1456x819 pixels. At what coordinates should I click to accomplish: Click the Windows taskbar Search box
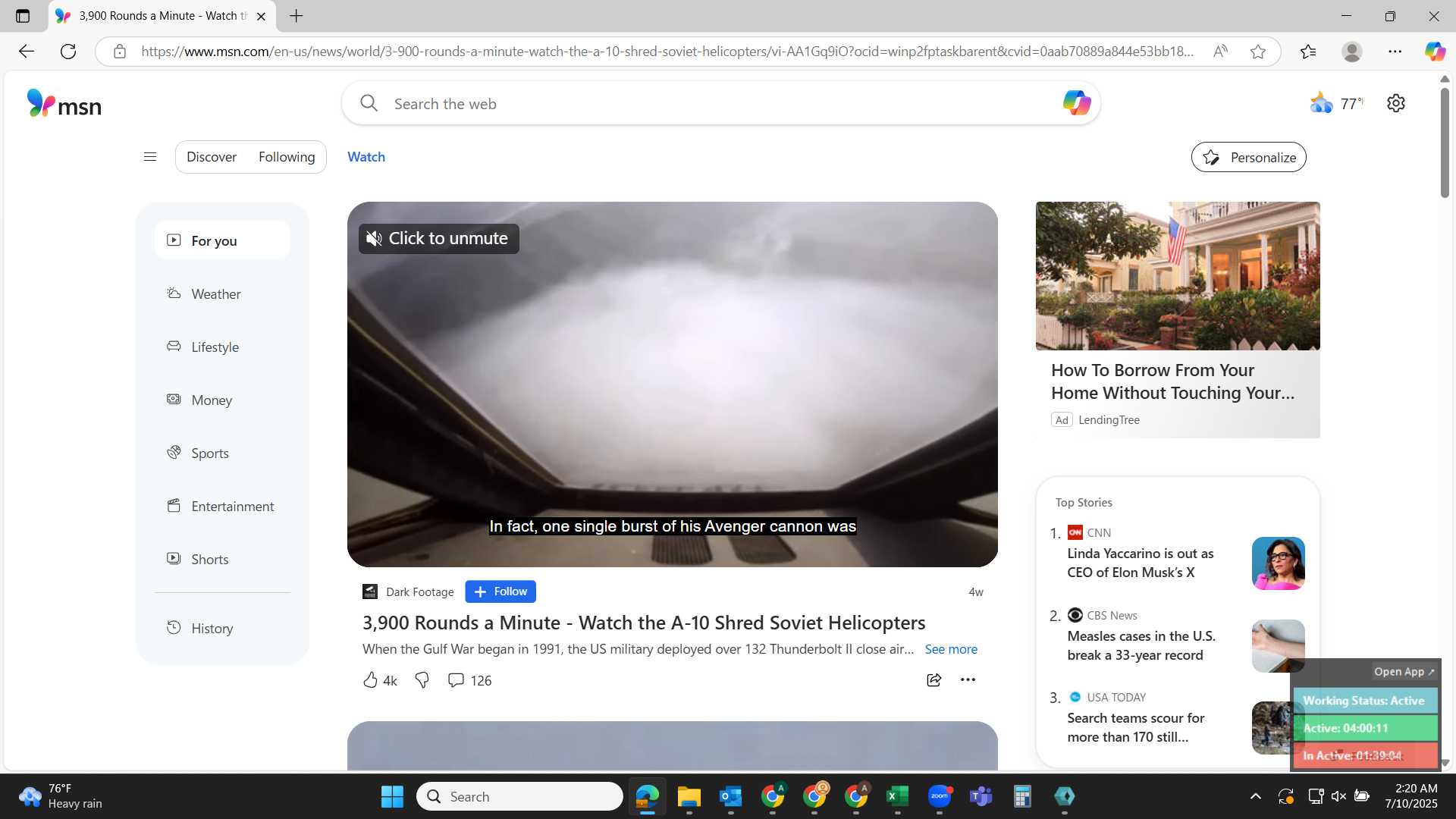(519, 796)
